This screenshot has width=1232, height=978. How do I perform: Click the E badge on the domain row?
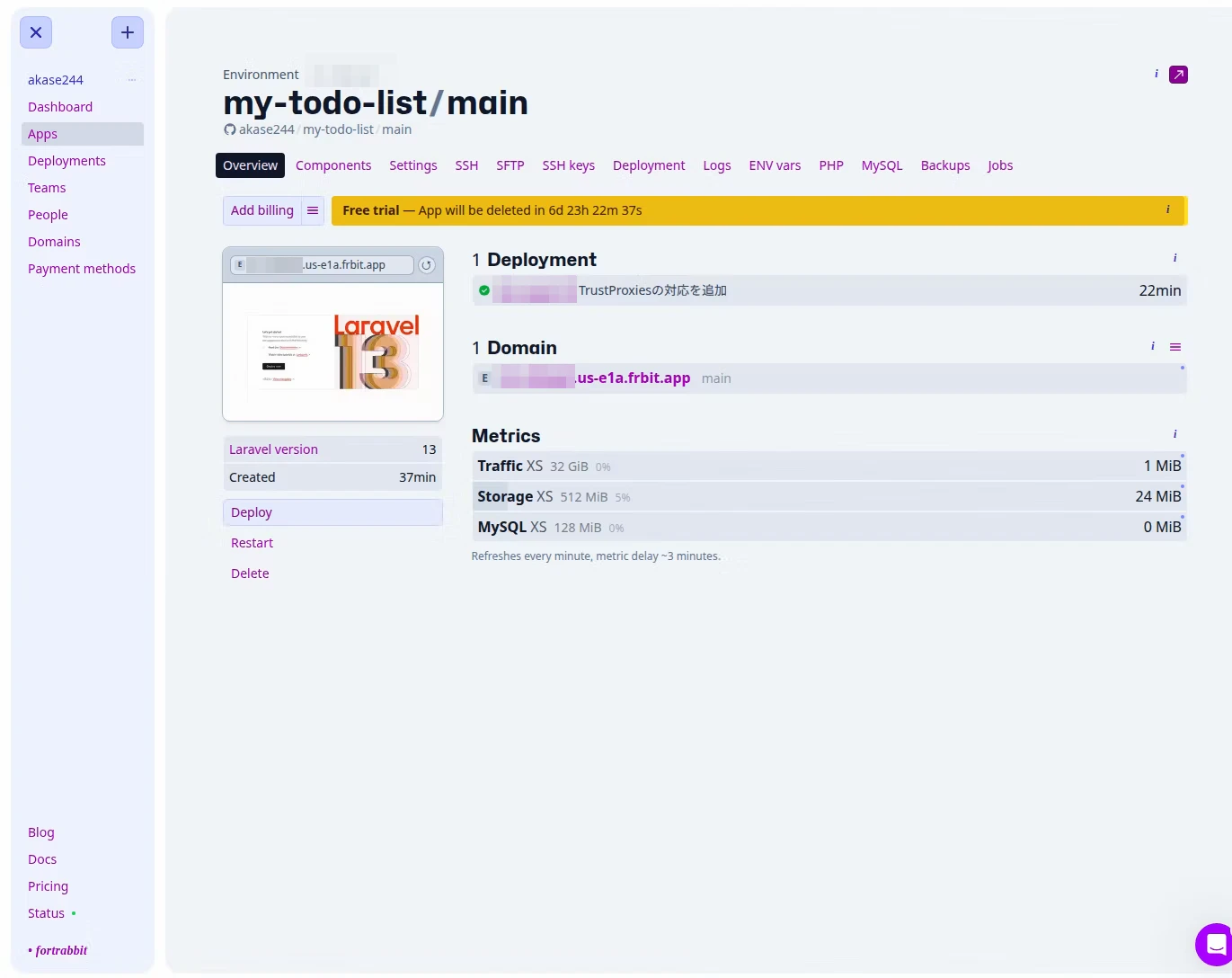tap(485, 378)
